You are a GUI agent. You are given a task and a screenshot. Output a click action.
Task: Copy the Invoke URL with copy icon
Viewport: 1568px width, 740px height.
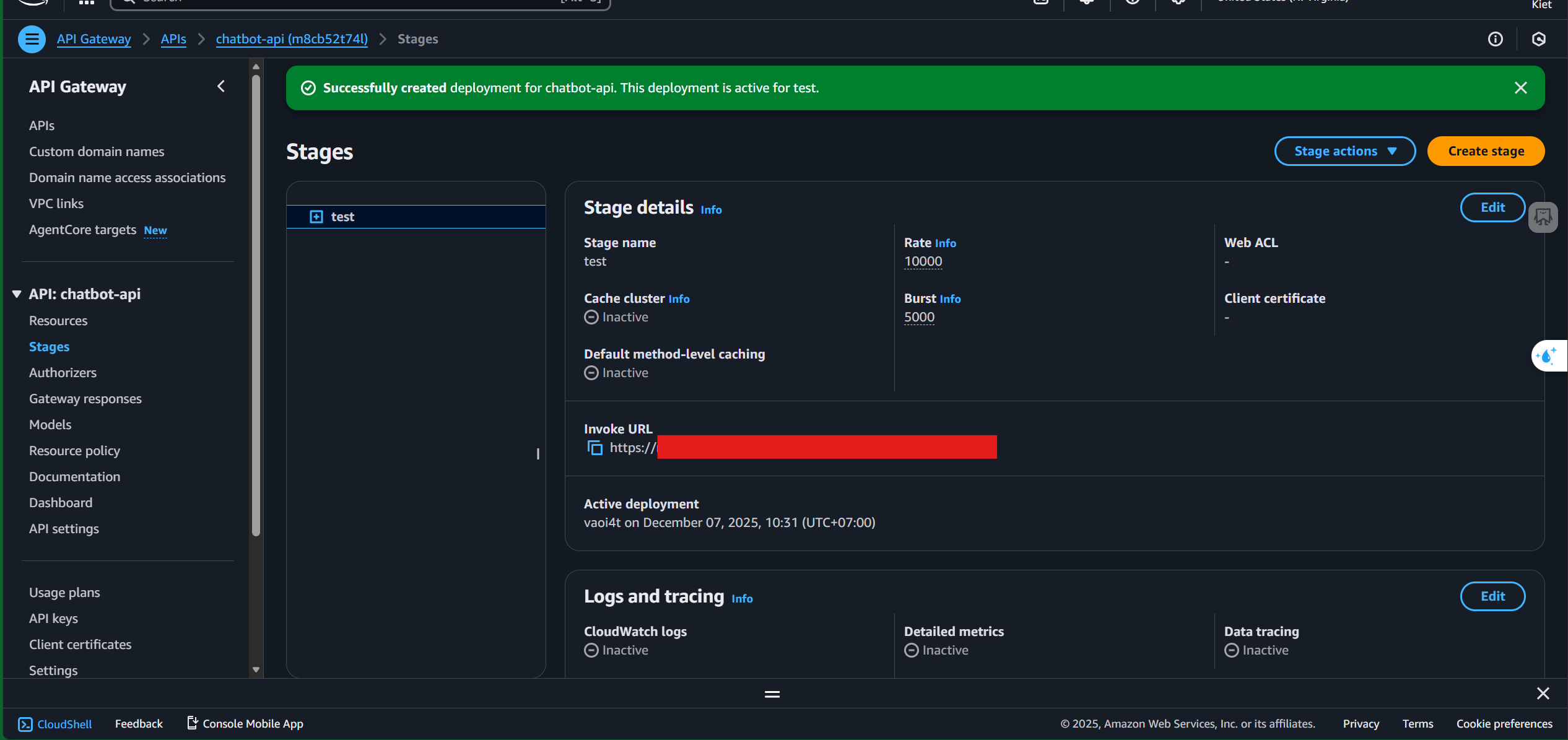[595, 448]
